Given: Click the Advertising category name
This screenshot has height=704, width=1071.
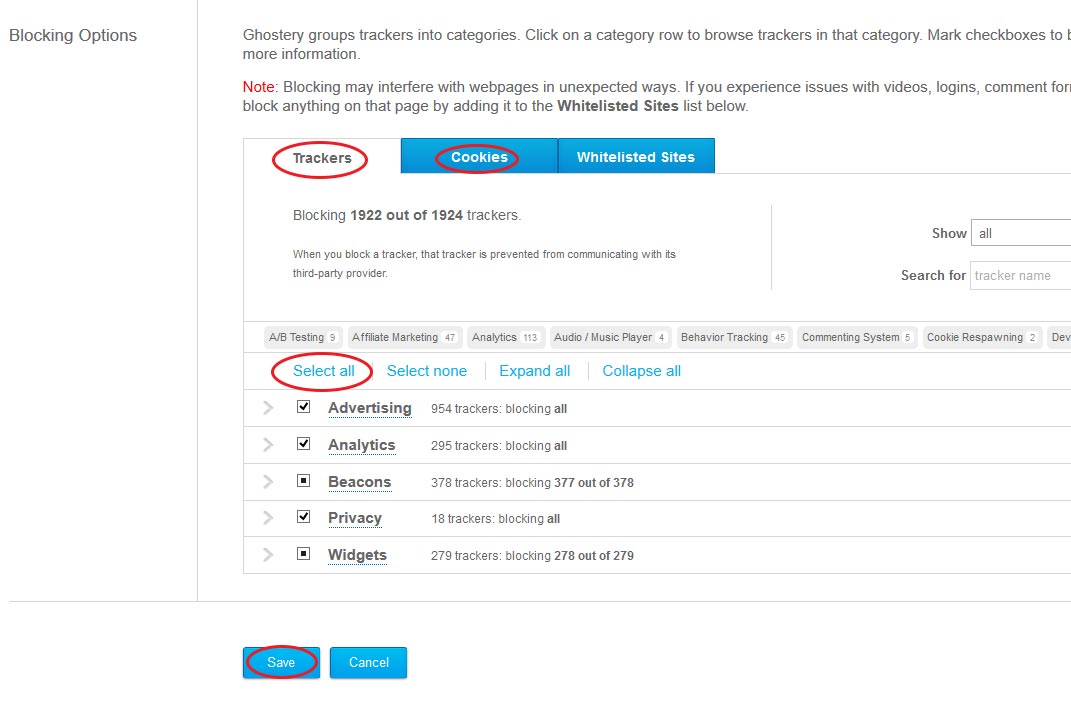Looking at the screenshot, I should point(370,408).
